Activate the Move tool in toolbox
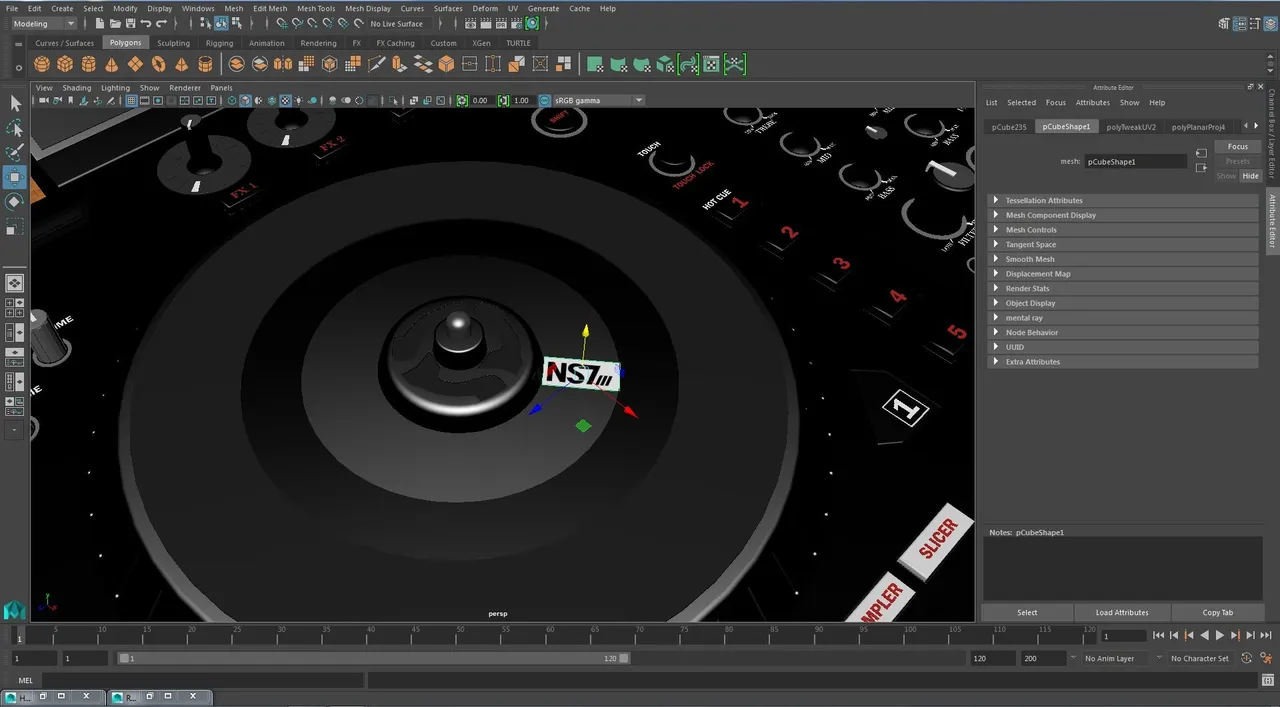The image size is (1280, 707). tap(15, 177)
